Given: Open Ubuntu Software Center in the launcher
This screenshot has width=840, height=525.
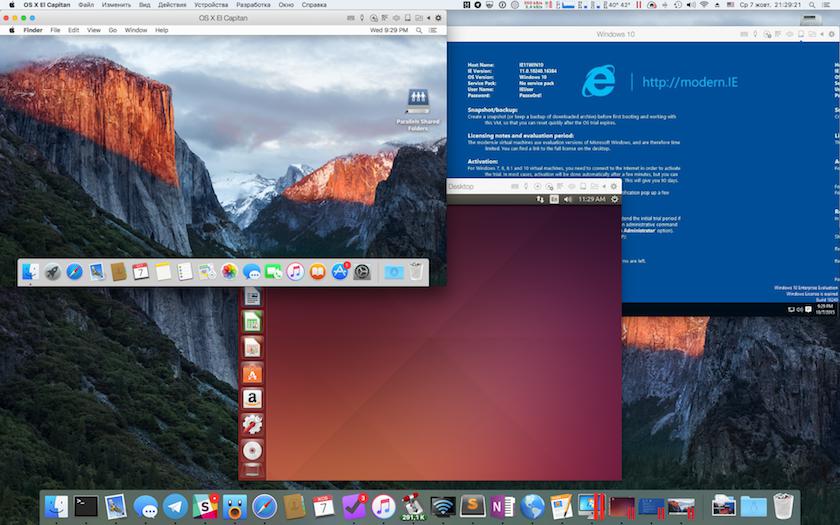Looking at the screenshot, I should [x=252, y=374].
